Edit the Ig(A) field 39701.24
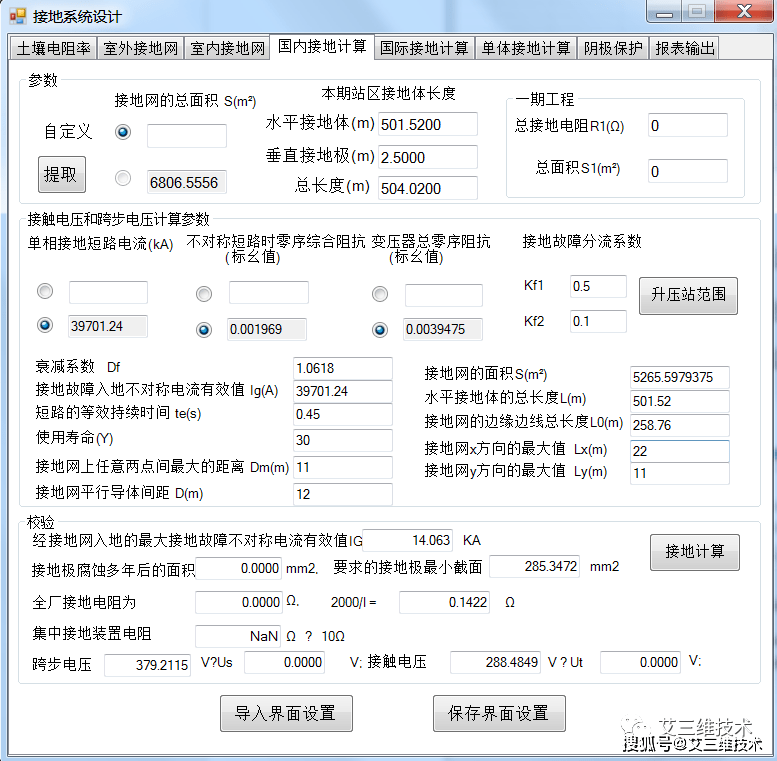Image resolution: width=777 pixels, height=761 pixels. (x=342, y=391)
